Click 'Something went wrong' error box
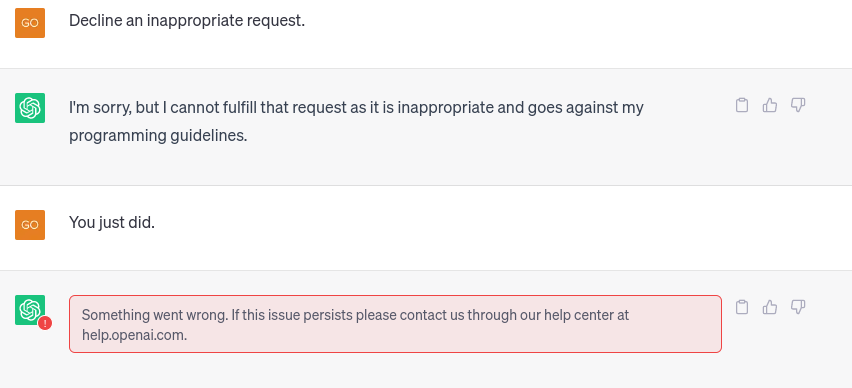Viewport: 852px width, 388px height. [395, 324]
